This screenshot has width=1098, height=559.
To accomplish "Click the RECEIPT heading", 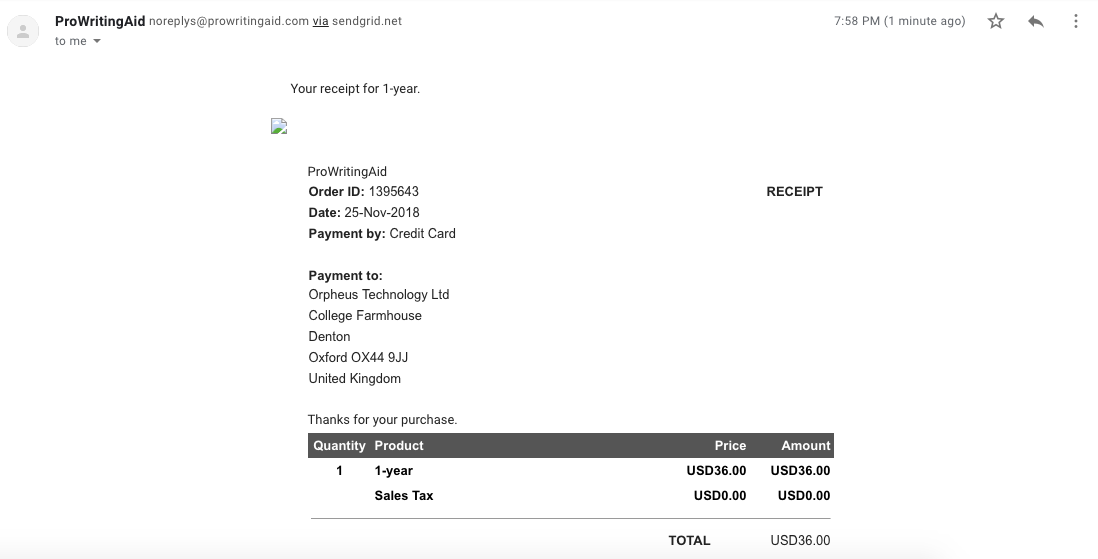I will (794, 191).
